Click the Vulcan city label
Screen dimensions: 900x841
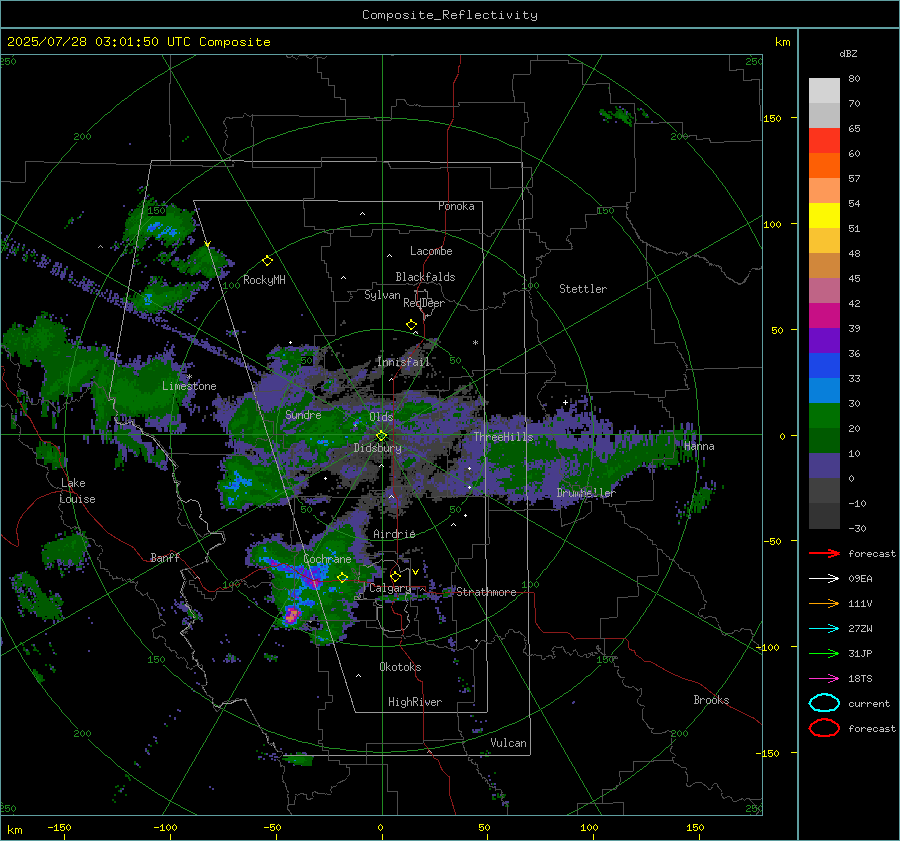click(508, 743)
